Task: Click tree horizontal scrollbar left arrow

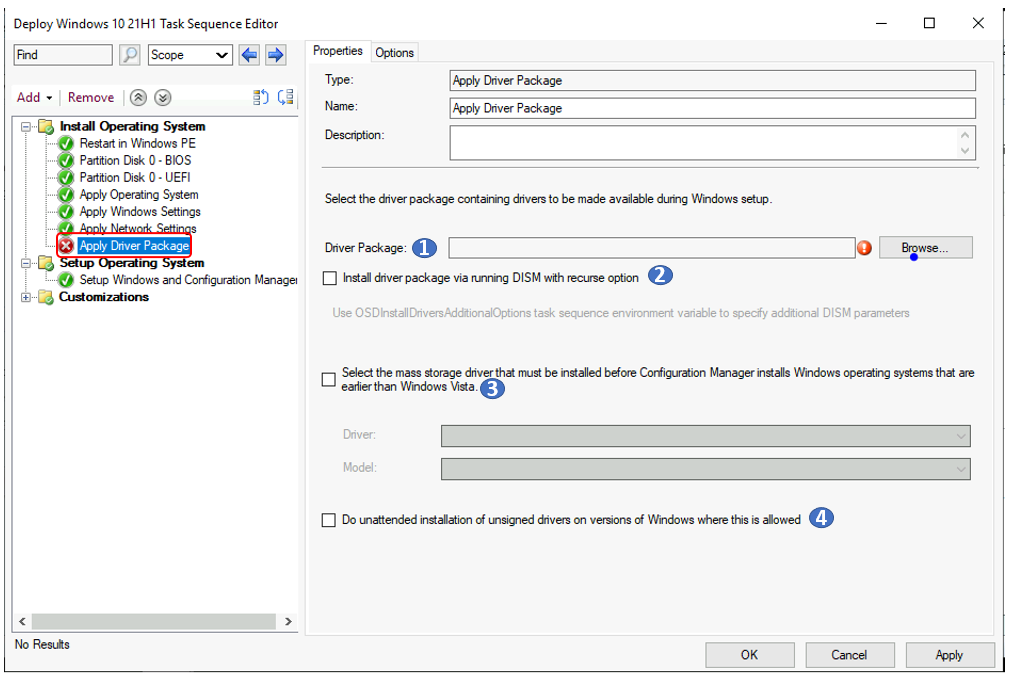Action: pyautogui.click(x=23, y=621)
